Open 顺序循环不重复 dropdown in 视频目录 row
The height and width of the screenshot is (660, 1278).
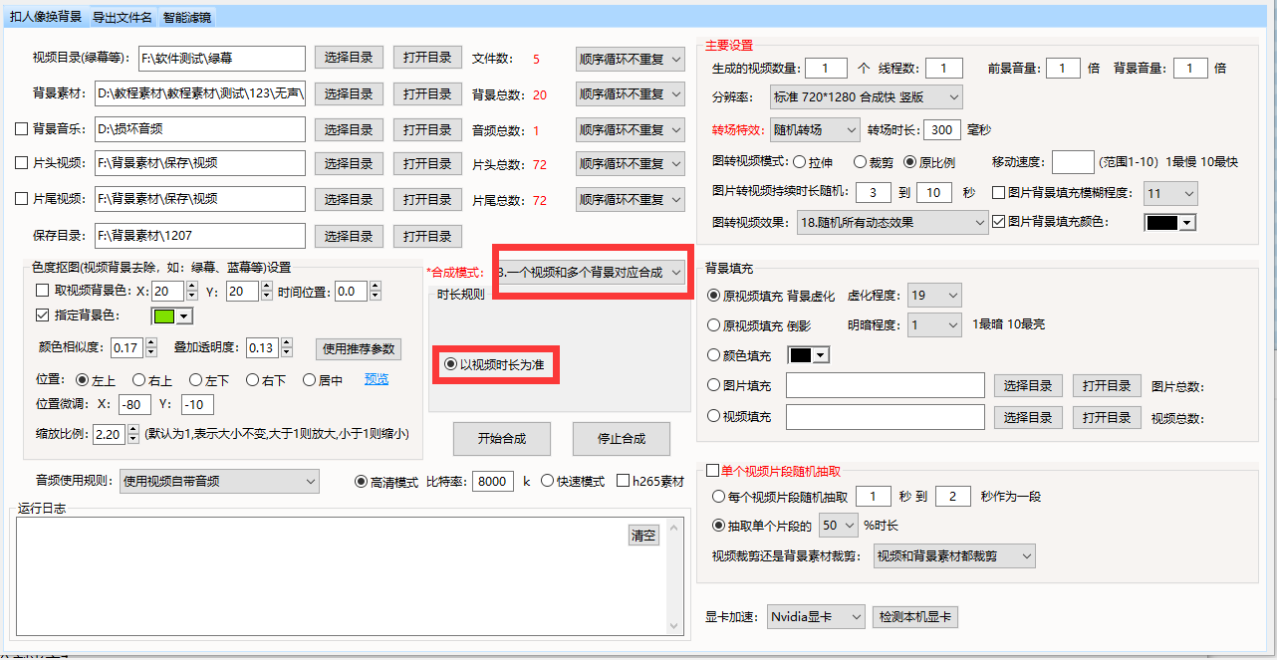pos(630,59)
